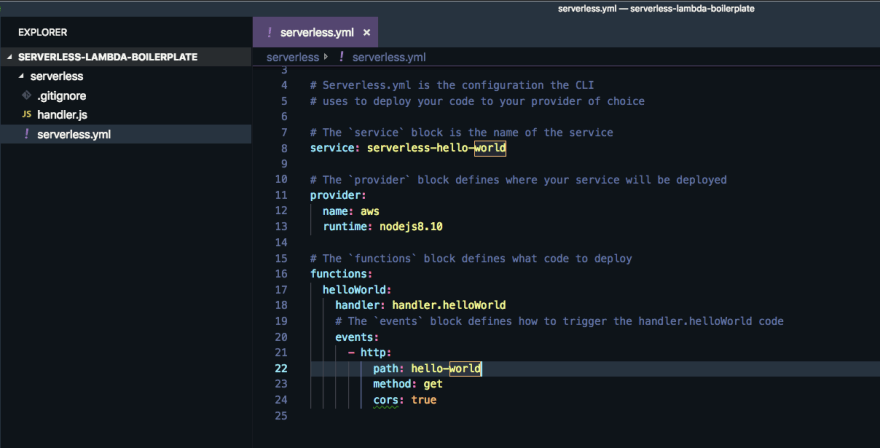
Task: Click the git icon beside .gitignore
Action: pos(26,95)
